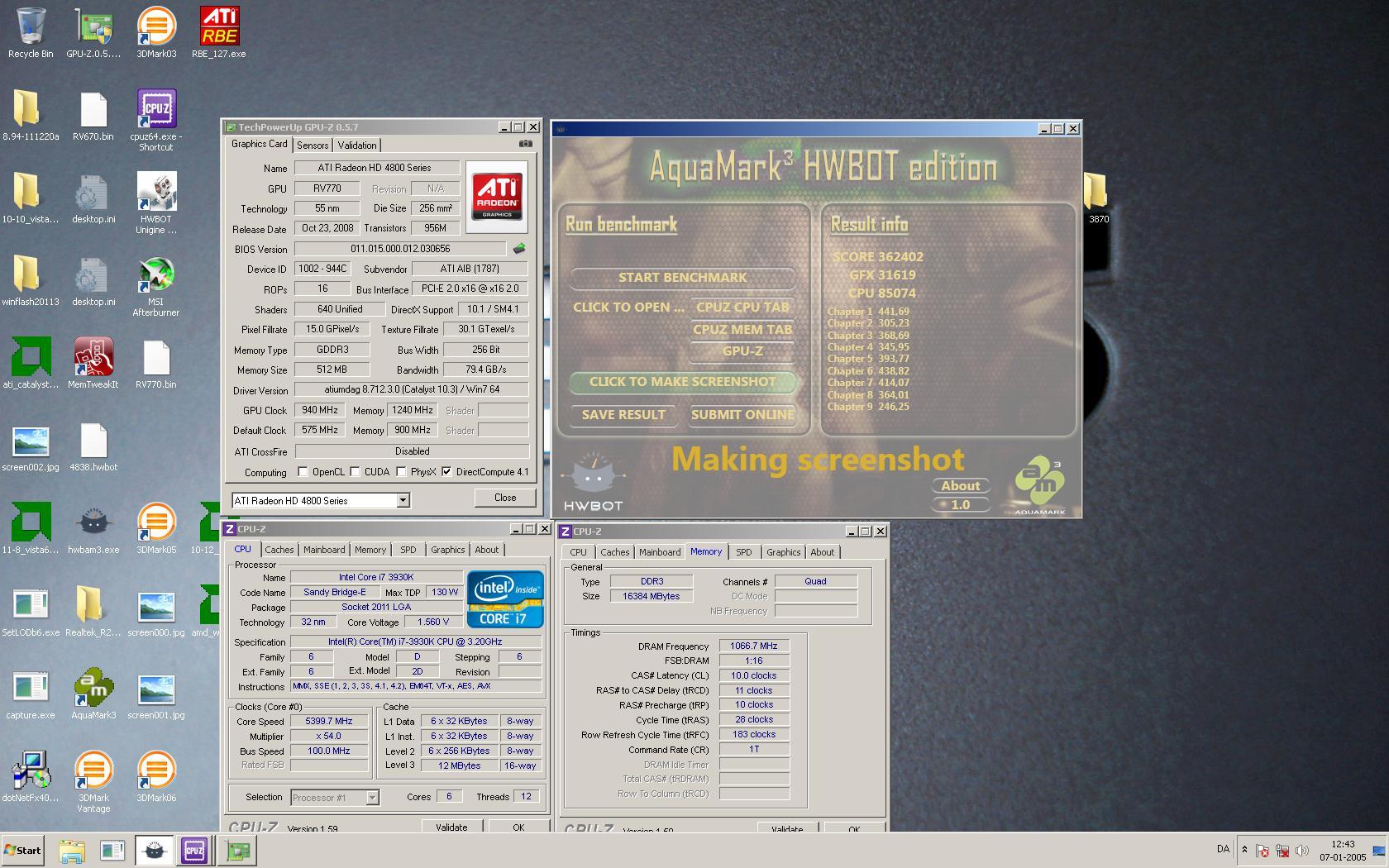Click the Start button on taskbar

[23, 850]
